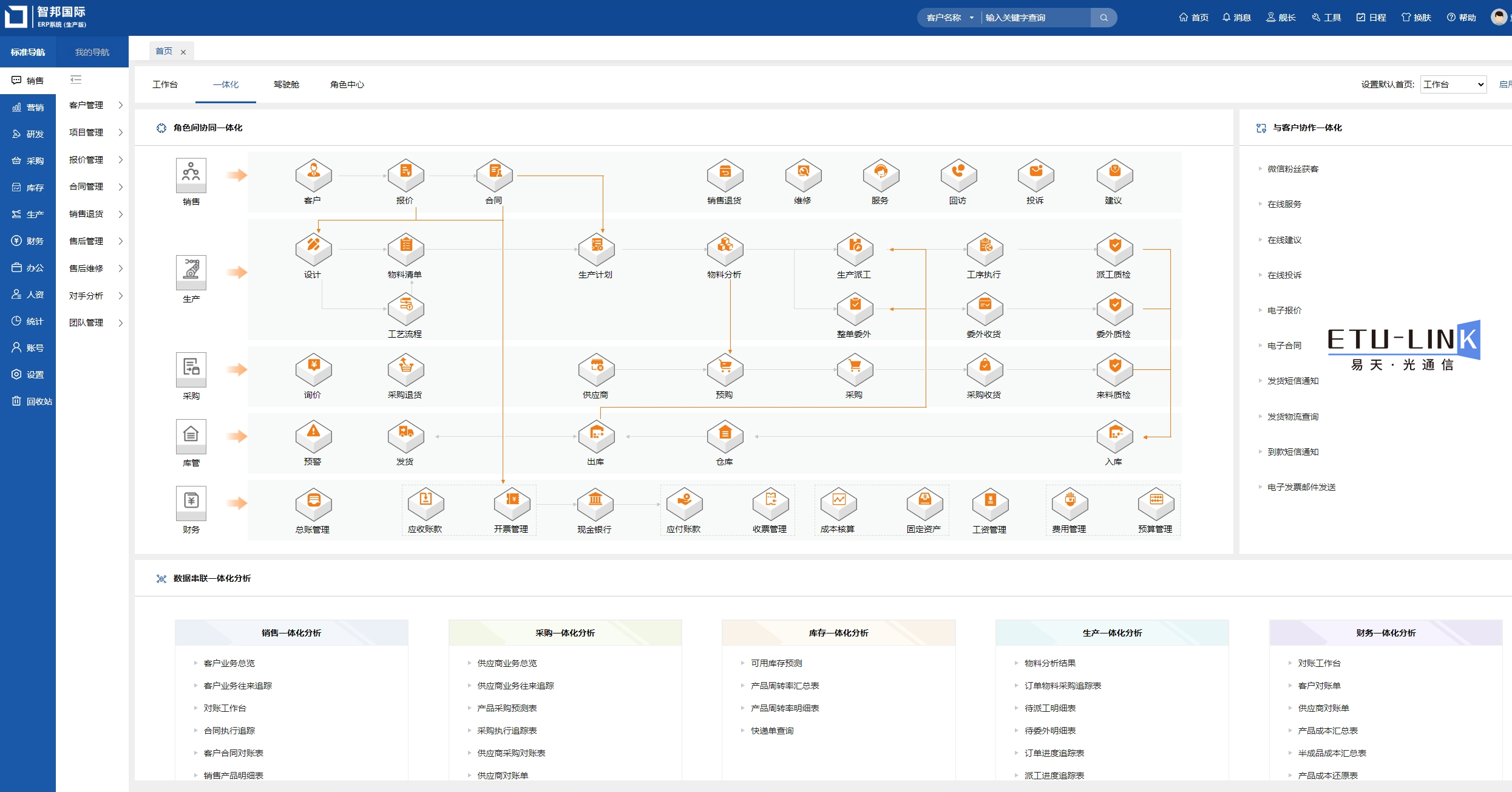This screenshot has width=1512, height=792.
Task: Switch to the 驾驶舱 tab
Action: tap(286, 84)
